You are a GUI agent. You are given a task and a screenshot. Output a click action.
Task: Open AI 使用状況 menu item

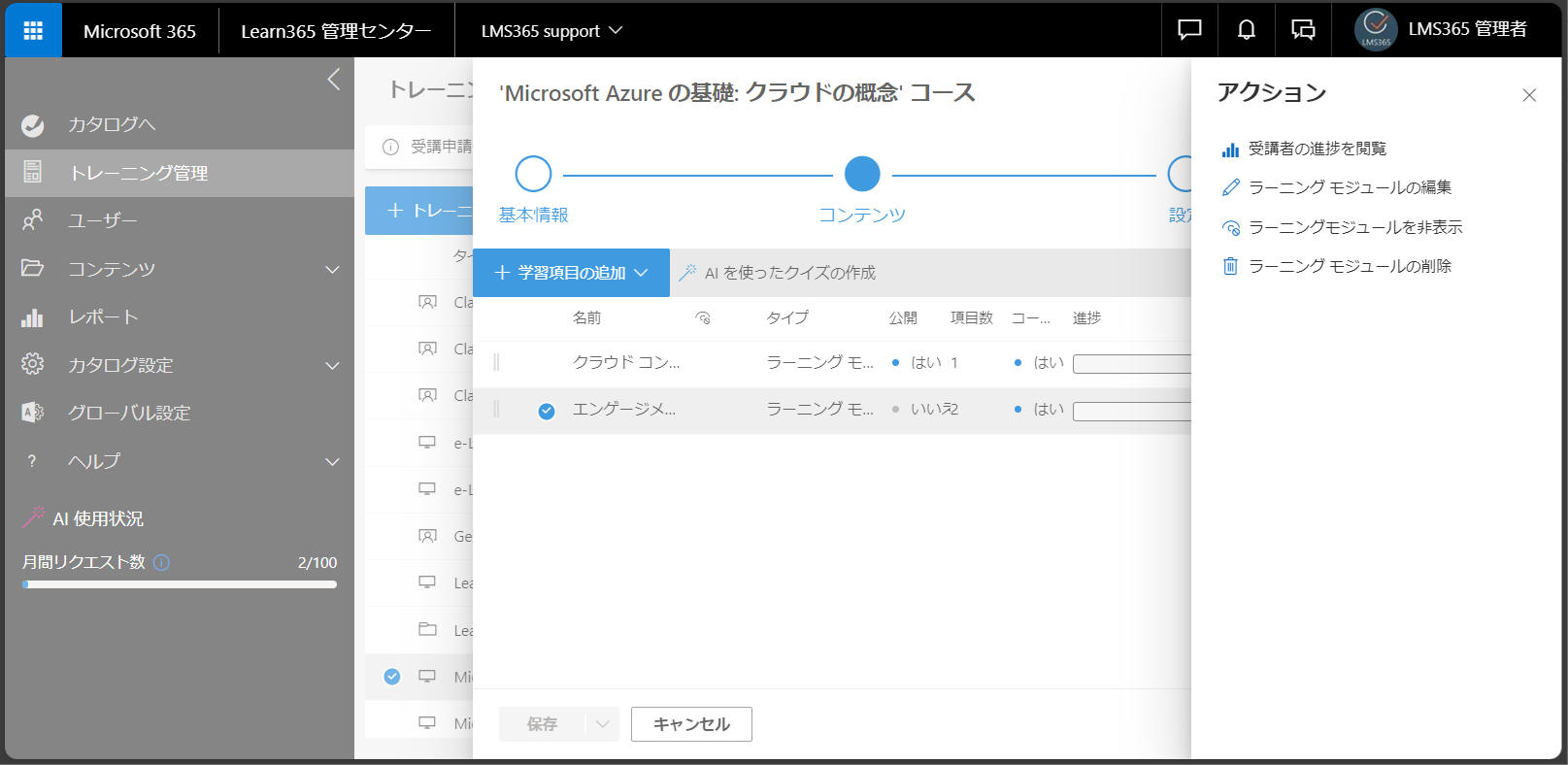tap(98, 518)
